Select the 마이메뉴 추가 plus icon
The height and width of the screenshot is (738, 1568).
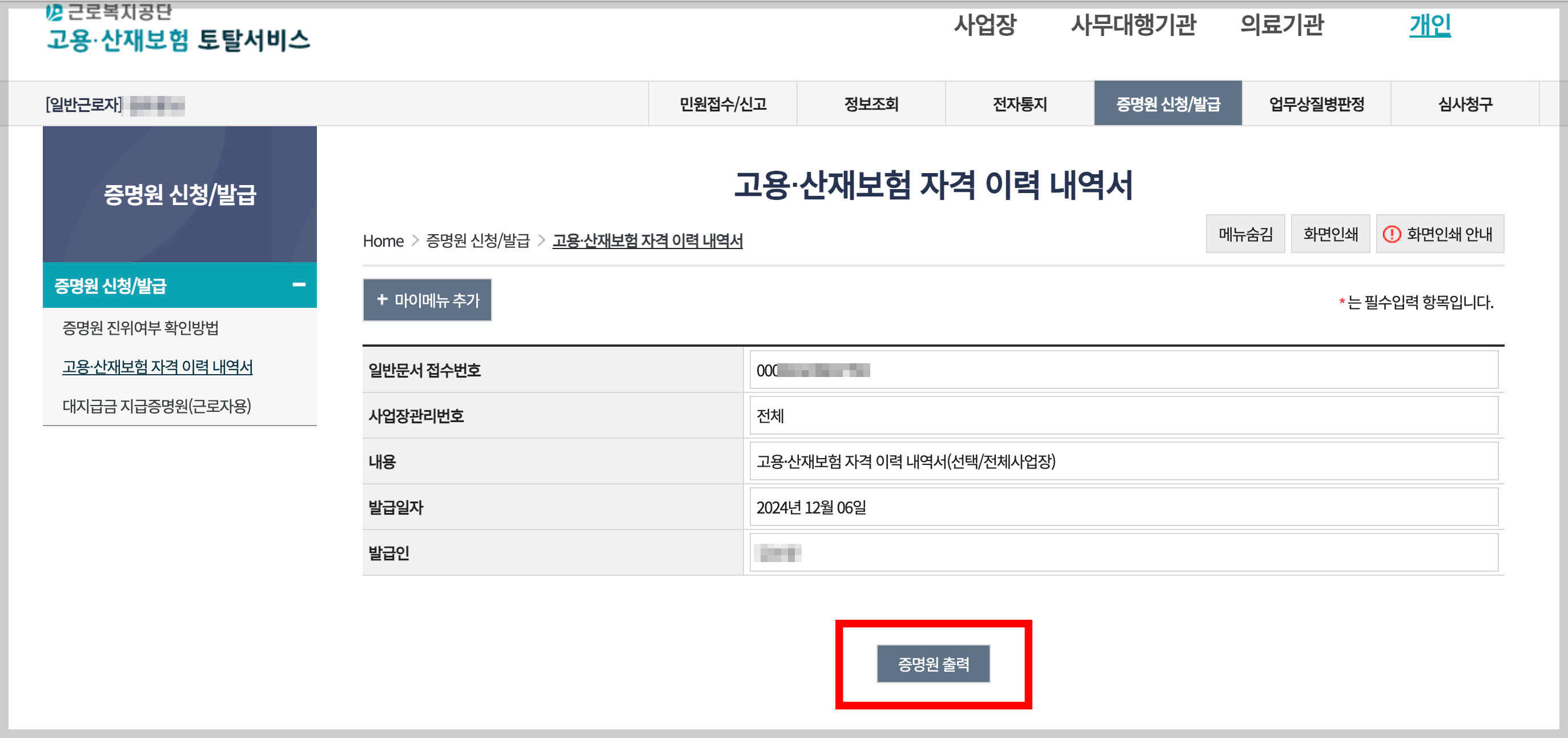coord(382,299)
